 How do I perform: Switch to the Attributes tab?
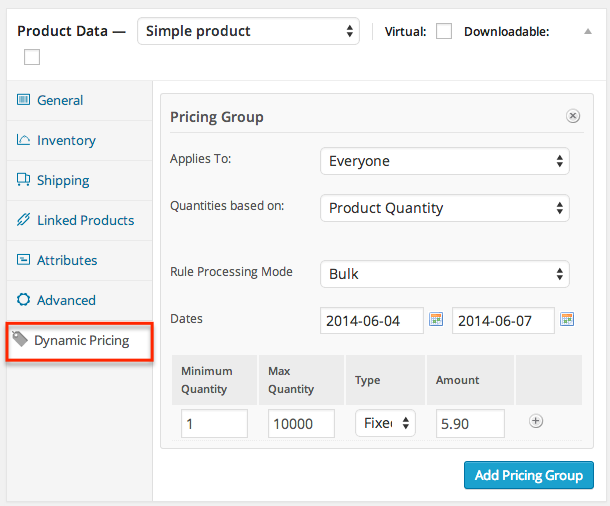[66, 260]
